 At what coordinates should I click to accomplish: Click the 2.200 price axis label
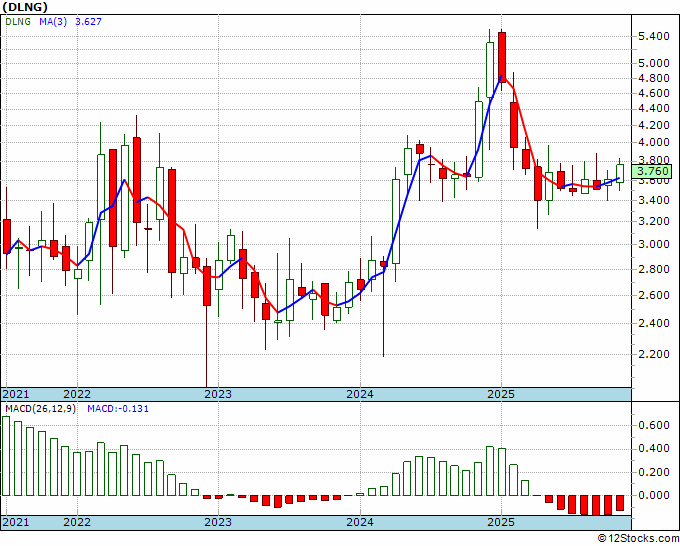coord(654,354)
